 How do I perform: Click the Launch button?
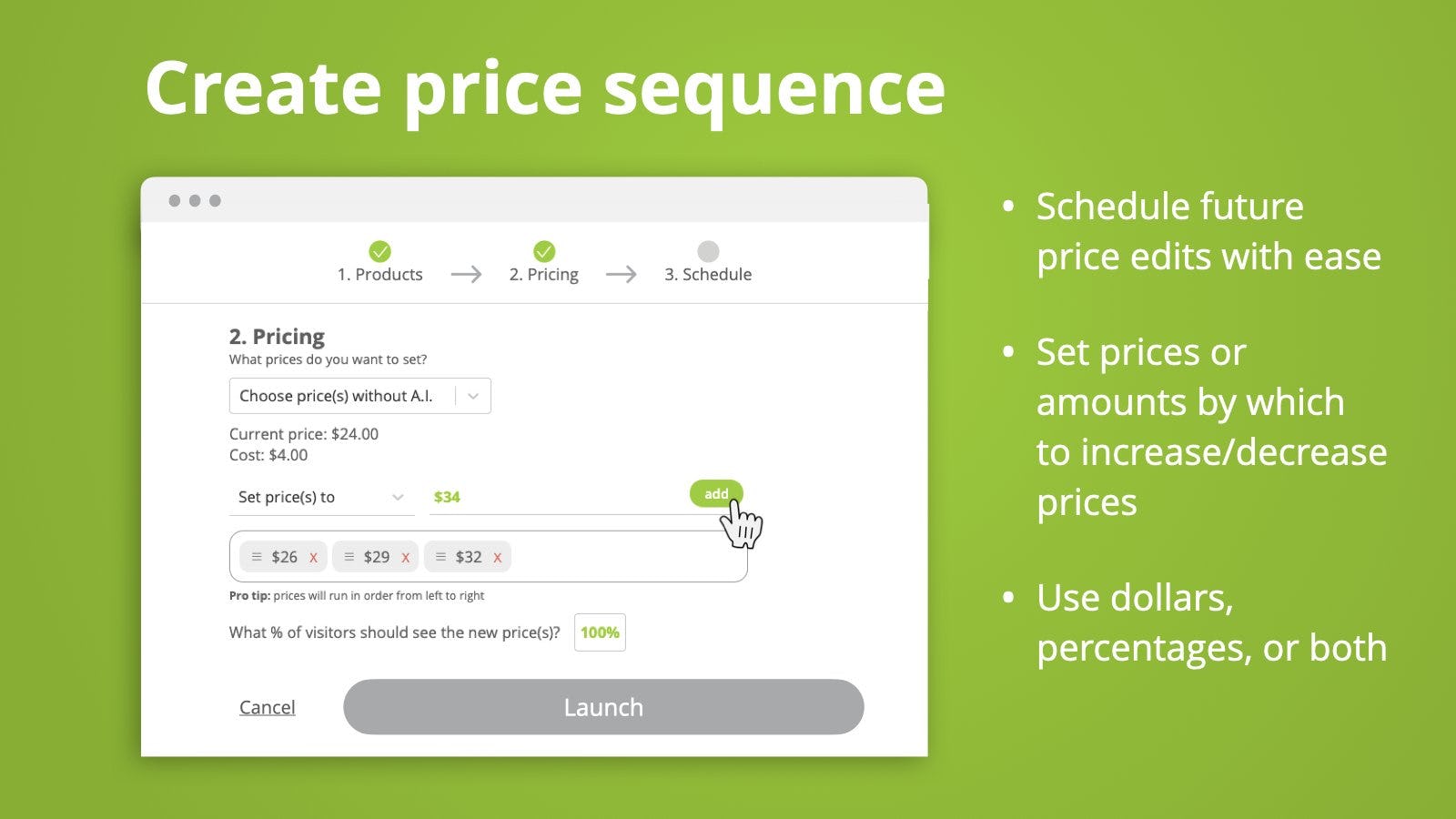[x=603, y=707]
